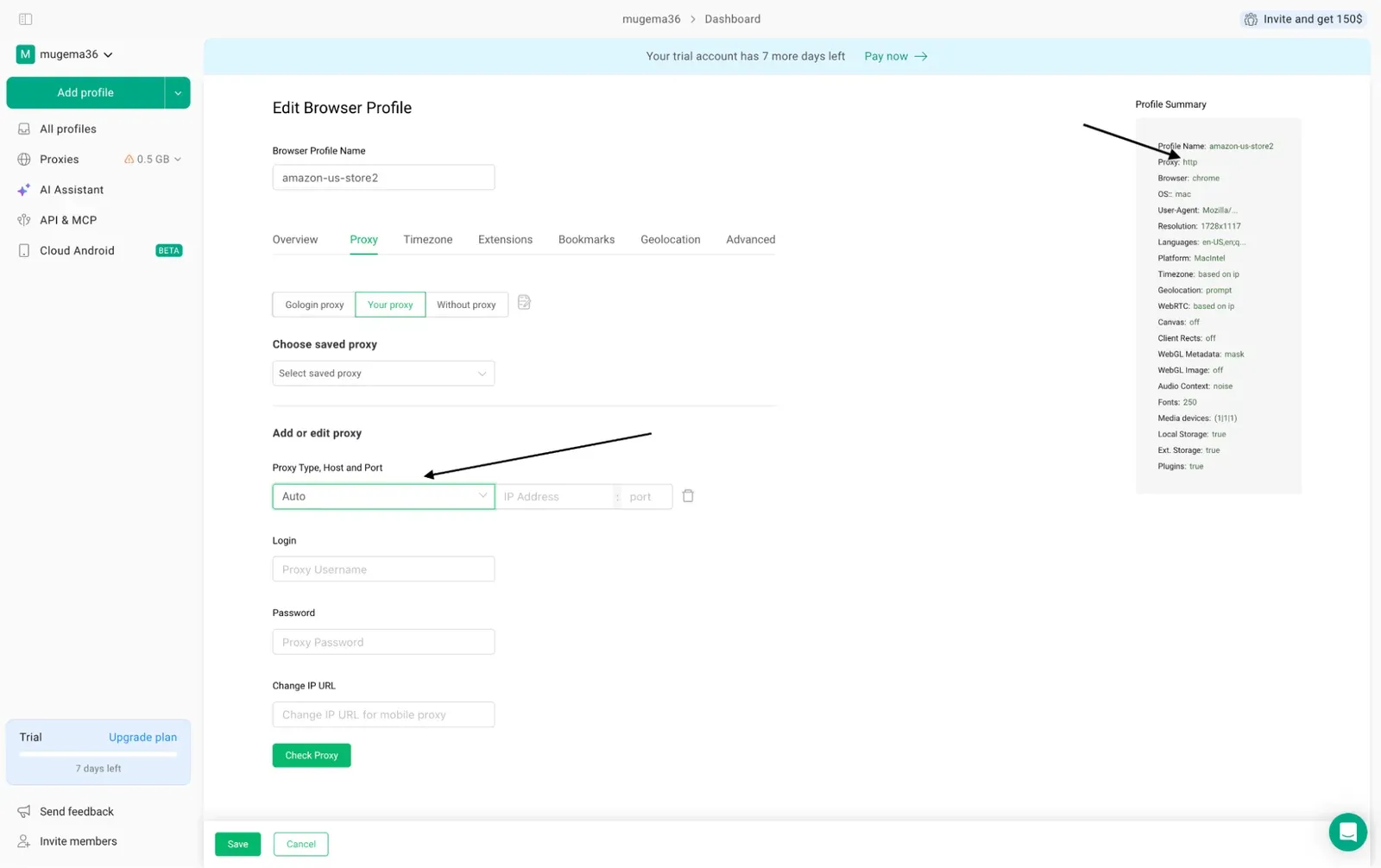Switch to the Overview tab
Viewport: 1381px width, 868px height.
tap(295, 240)
